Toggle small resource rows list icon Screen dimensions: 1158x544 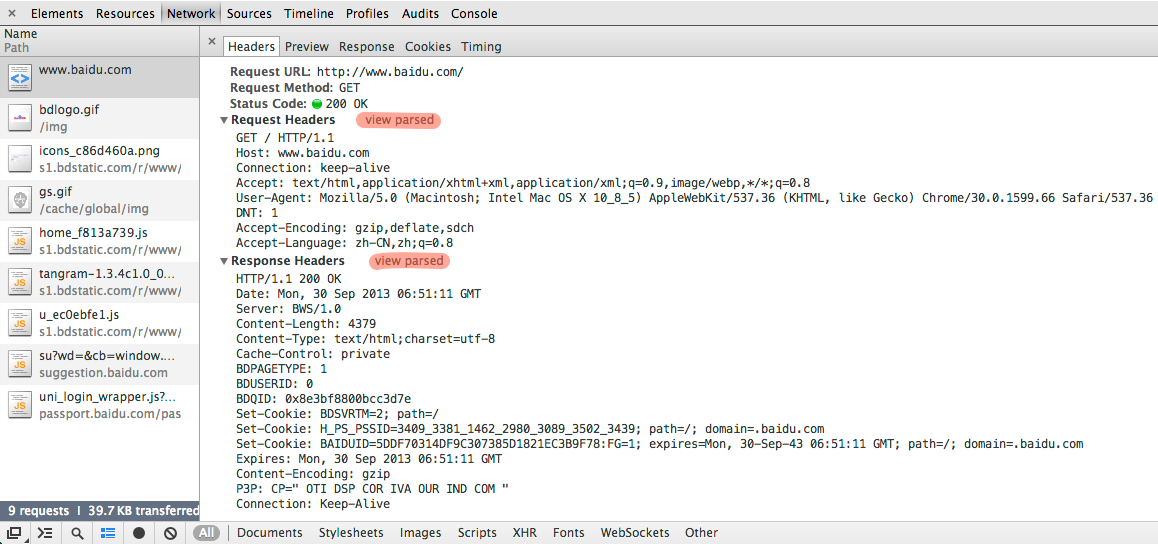tap(108, 533)
